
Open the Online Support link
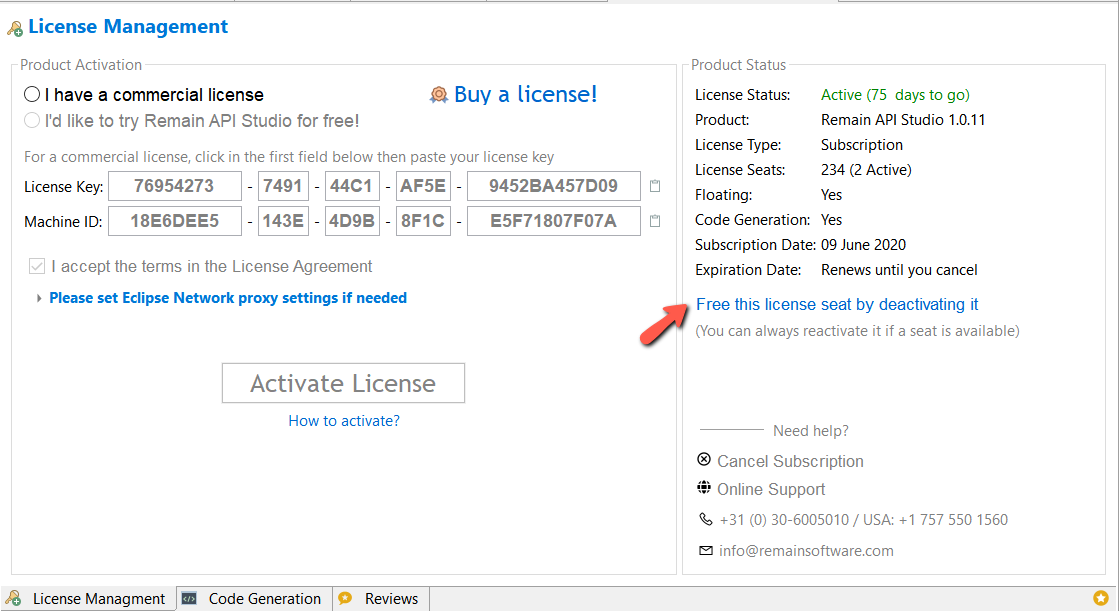(771, 490)
